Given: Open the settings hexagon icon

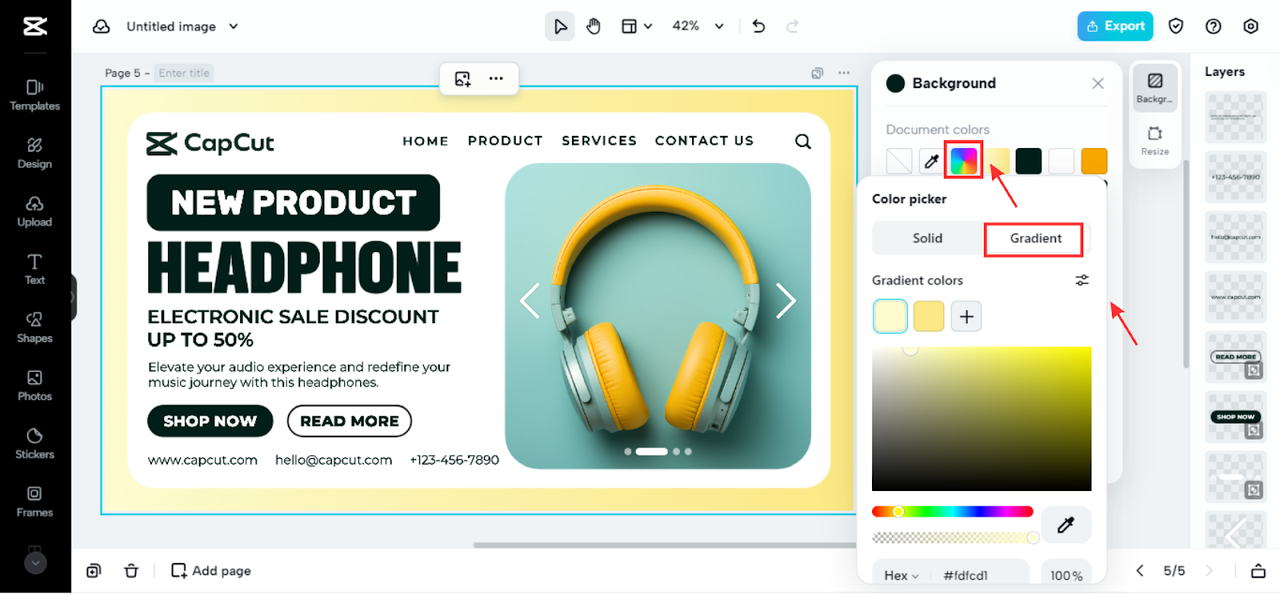Looking at the screenshot, I should point(1251,27).
